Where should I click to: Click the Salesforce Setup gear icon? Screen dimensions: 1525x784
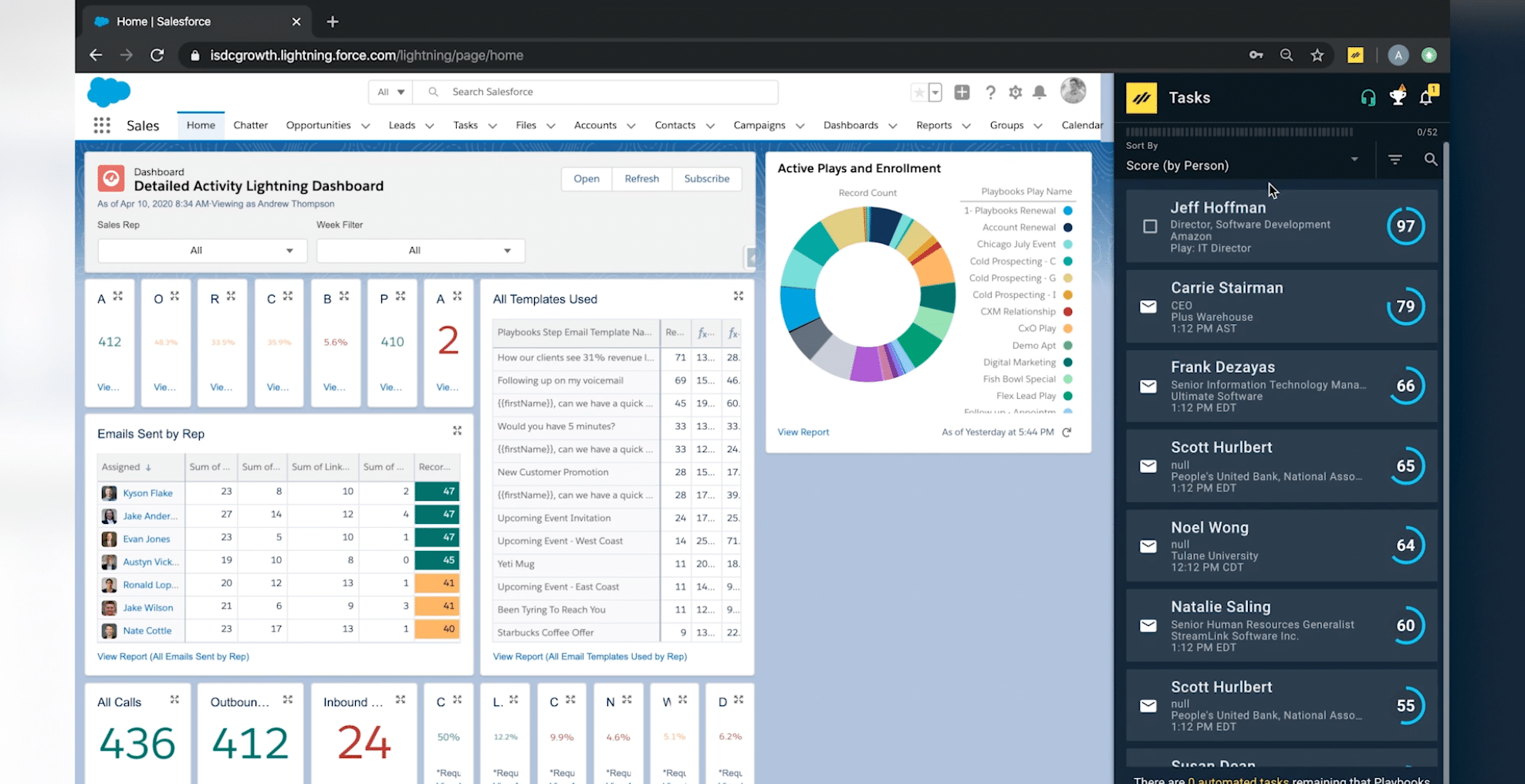[1016, 93]
